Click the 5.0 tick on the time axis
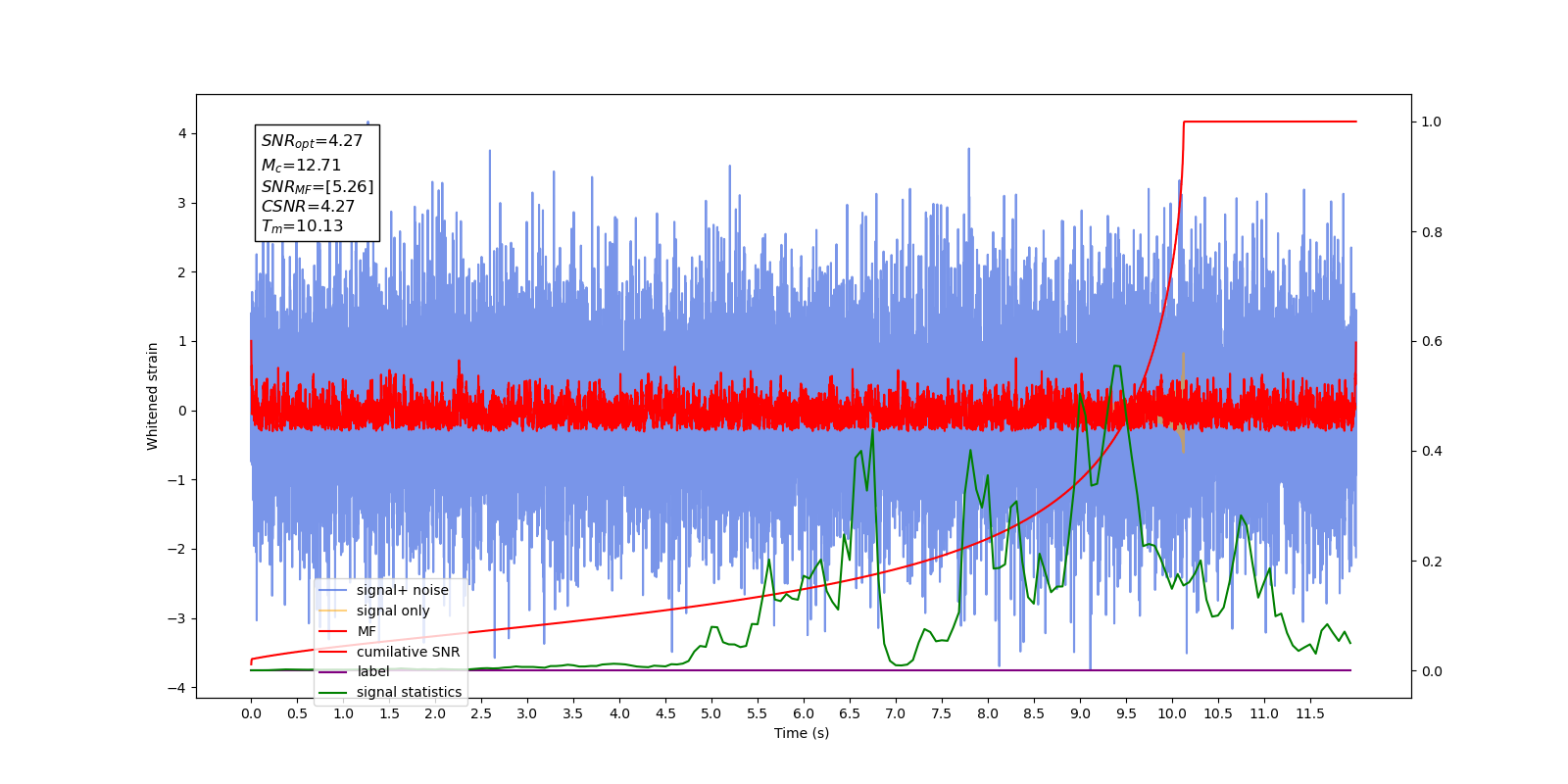The width and height of the screenshot is (1568, 784). pos(711,713)
